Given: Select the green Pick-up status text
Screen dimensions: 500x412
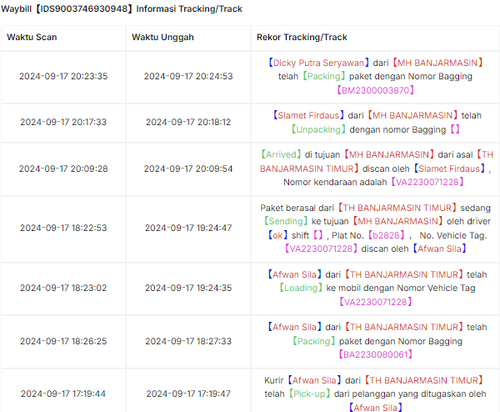Looking at the screenshot, I should click(309, 394).
